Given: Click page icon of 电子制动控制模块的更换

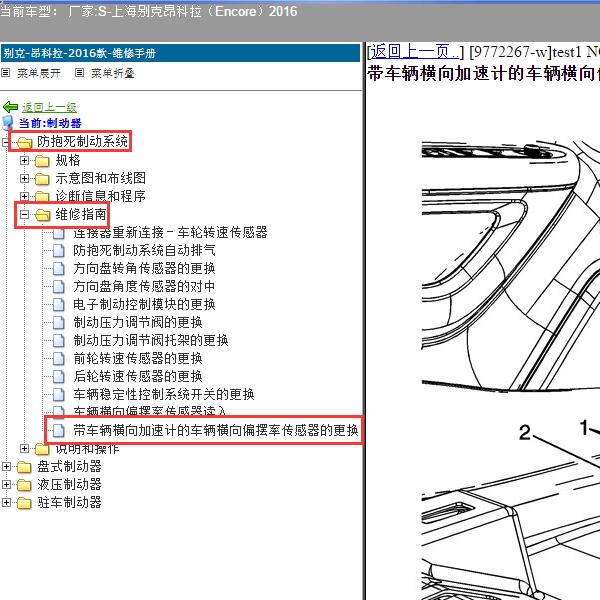Looking at the screenshot, I should coord(59,305).
